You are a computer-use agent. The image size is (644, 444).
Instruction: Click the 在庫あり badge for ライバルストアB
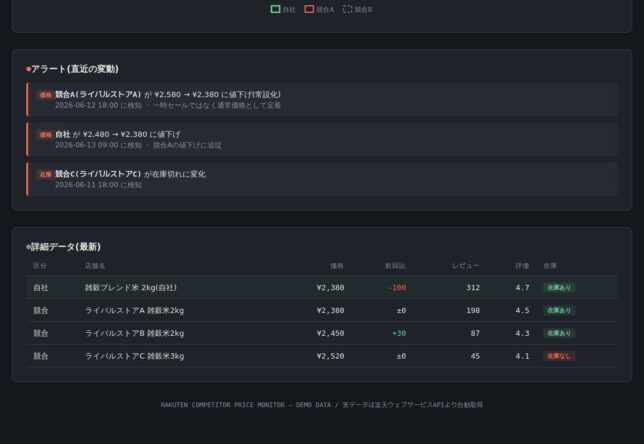click(559, 333)
